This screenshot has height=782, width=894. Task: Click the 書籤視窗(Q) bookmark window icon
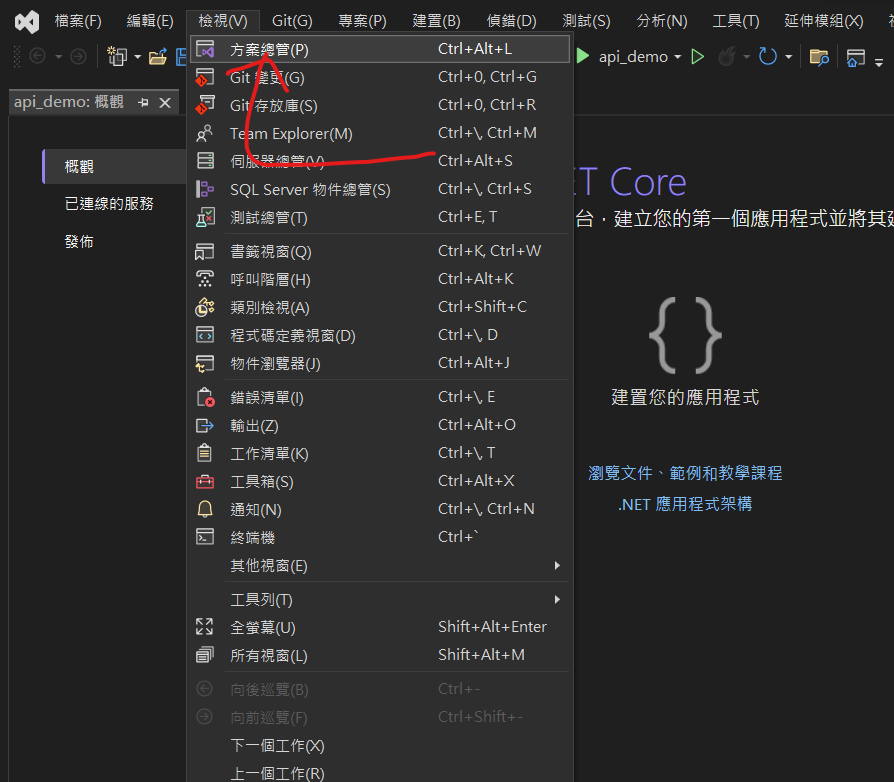pos(205,251)
